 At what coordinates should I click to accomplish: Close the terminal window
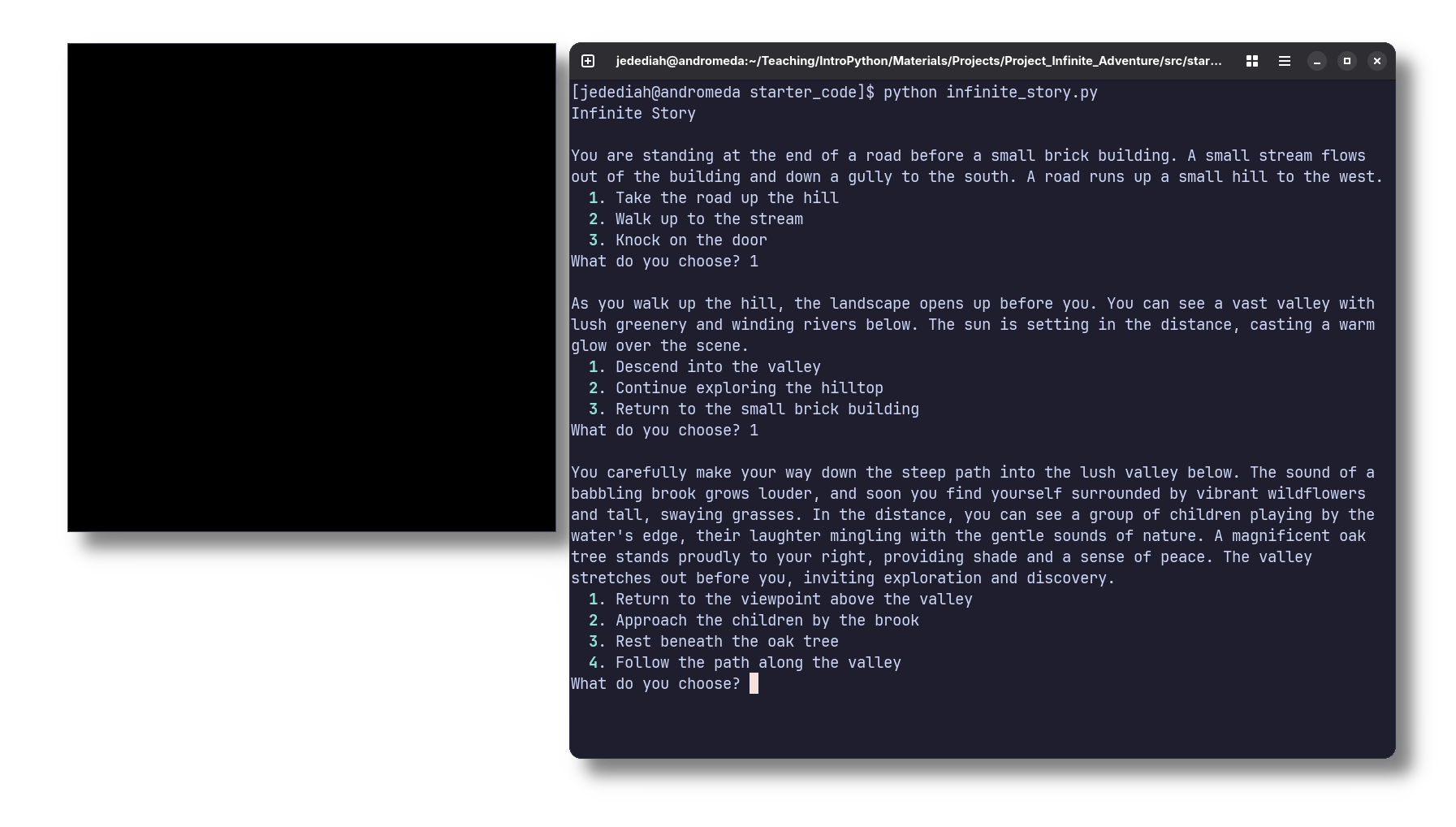click(1377, 61)
